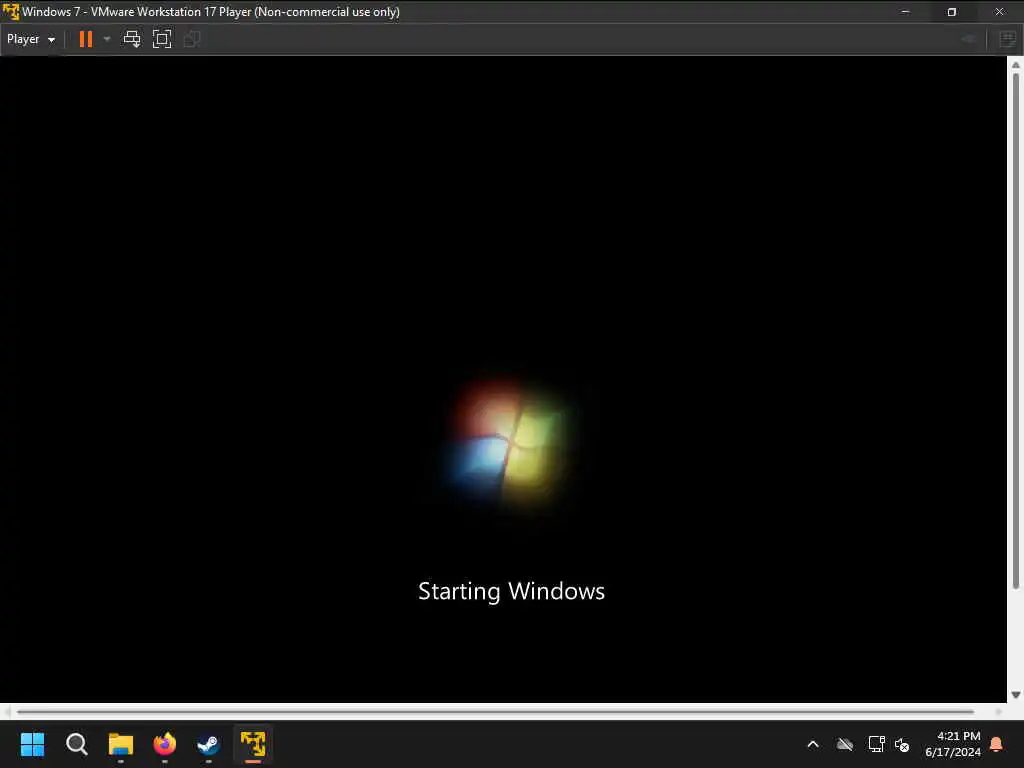1024x768 pixels.
Task: Click the VMware Player taskbar icon
Action: tap(253, 744)
